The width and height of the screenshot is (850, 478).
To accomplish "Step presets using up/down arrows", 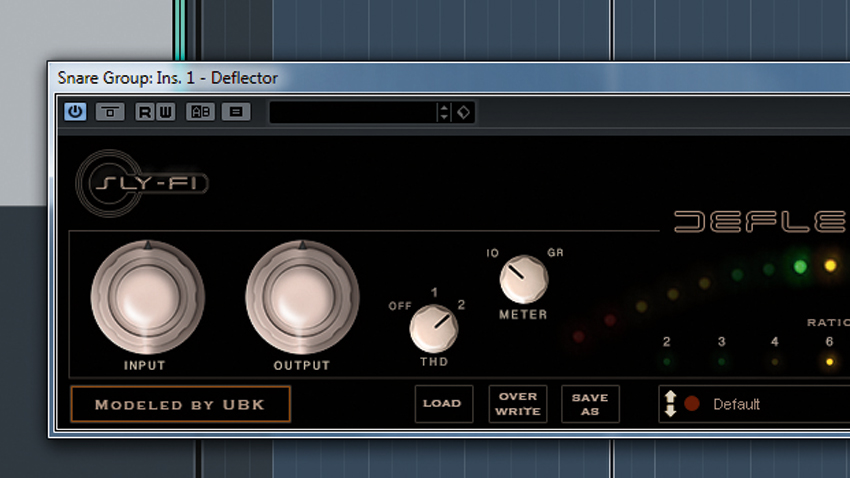I will pyautogui.click(x=444, y=112).
